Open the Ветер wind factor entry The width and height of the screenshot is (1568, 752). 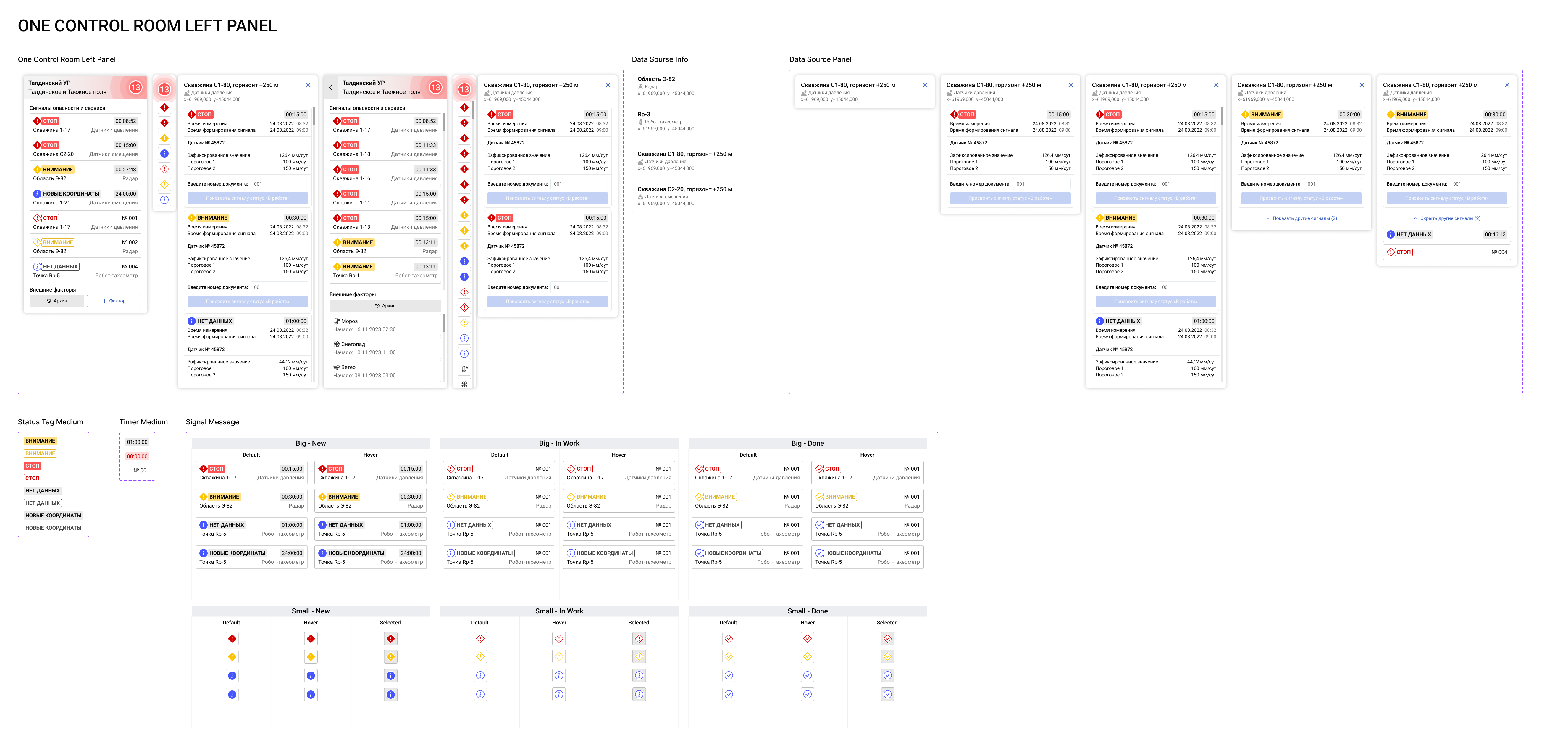click(385, 371)
